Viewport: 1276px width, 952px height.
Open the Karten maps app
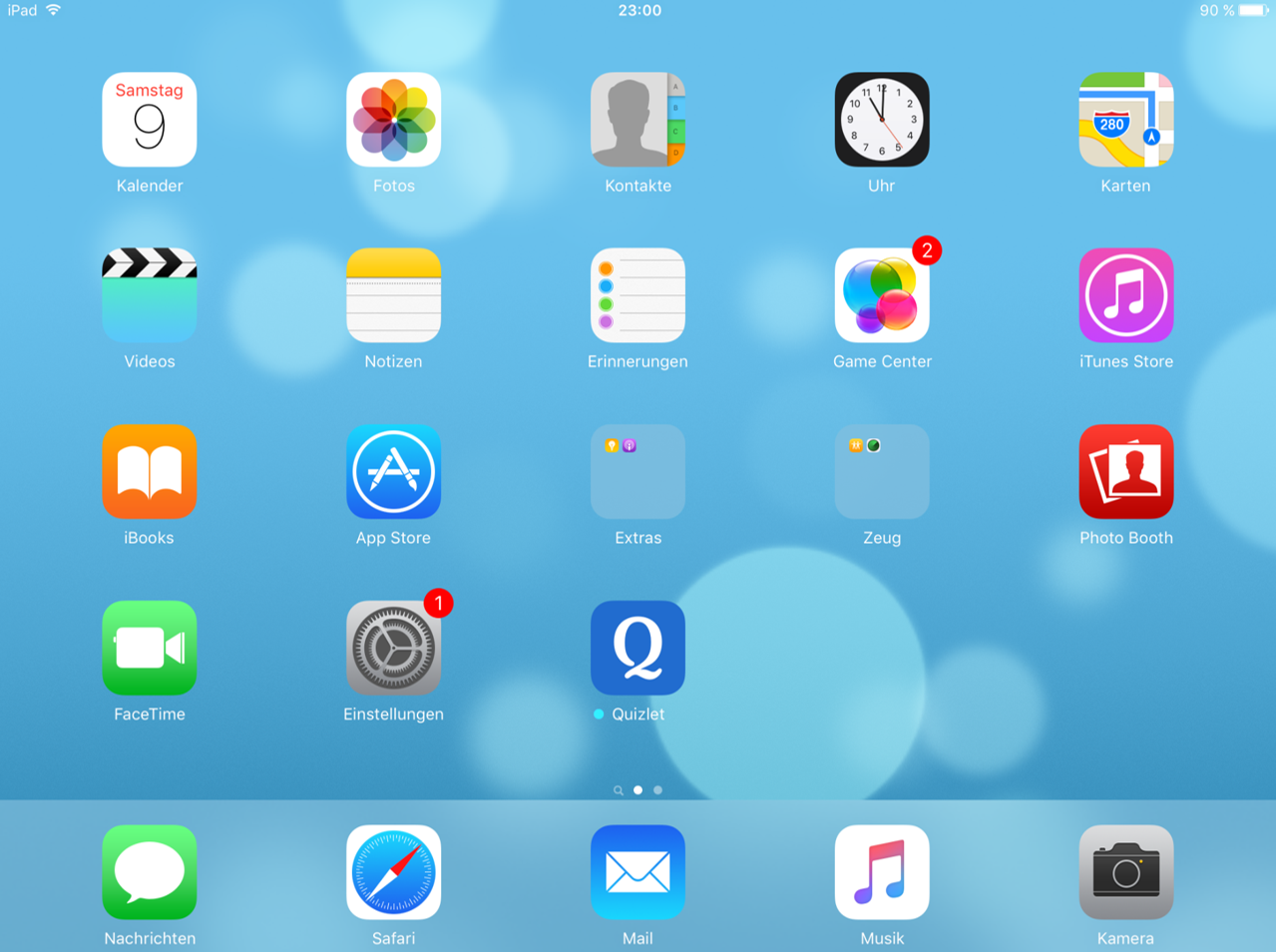1125,120
